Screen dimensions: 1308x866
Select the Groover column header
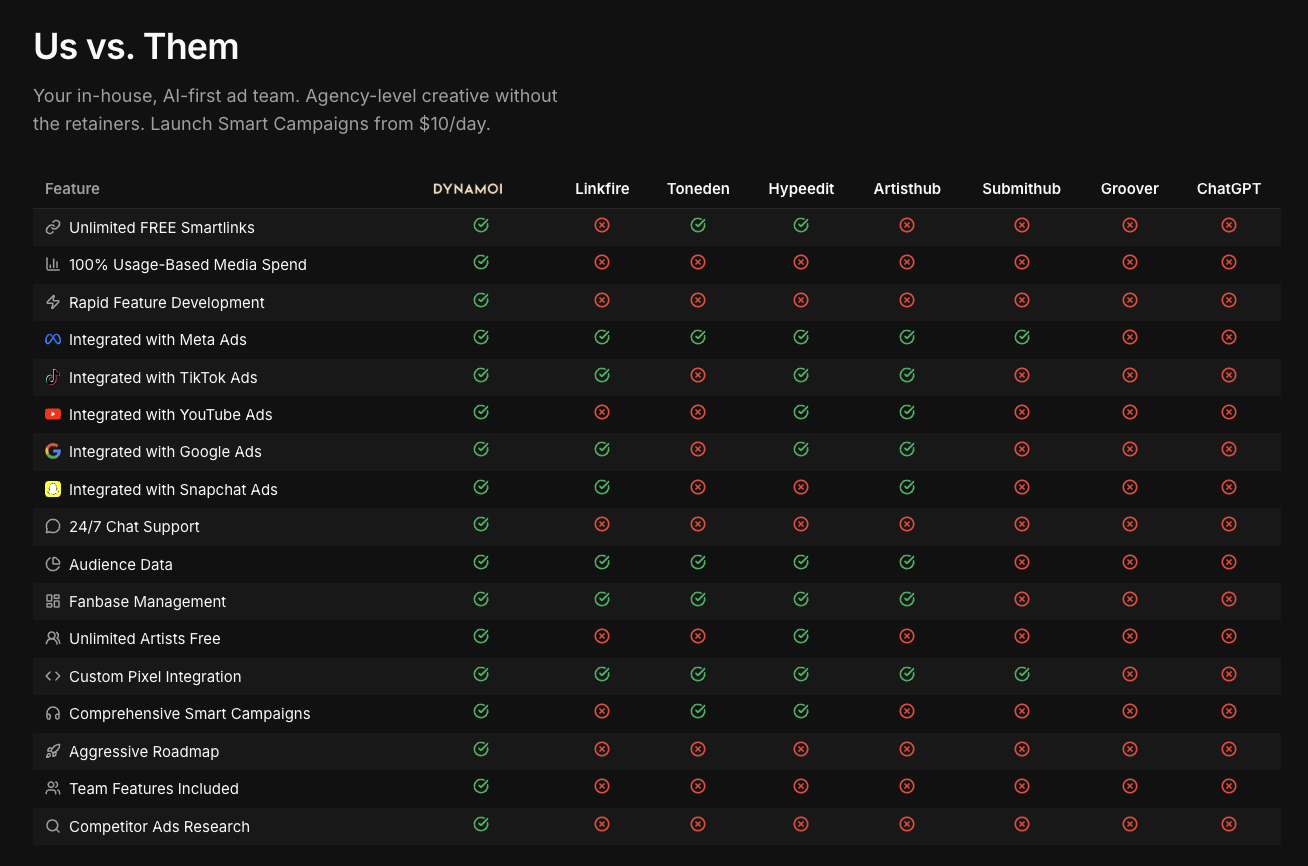1129,188
